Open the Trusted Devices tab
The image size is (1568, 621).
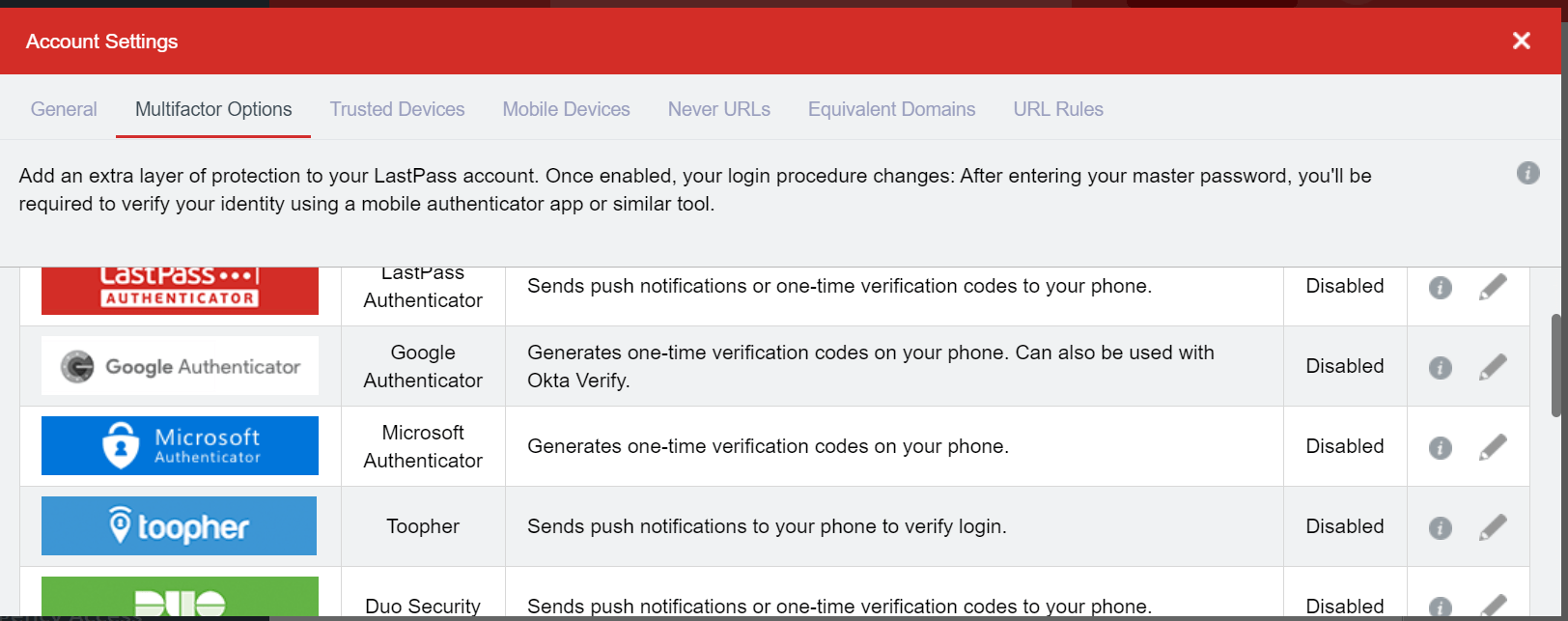(397, 109)
